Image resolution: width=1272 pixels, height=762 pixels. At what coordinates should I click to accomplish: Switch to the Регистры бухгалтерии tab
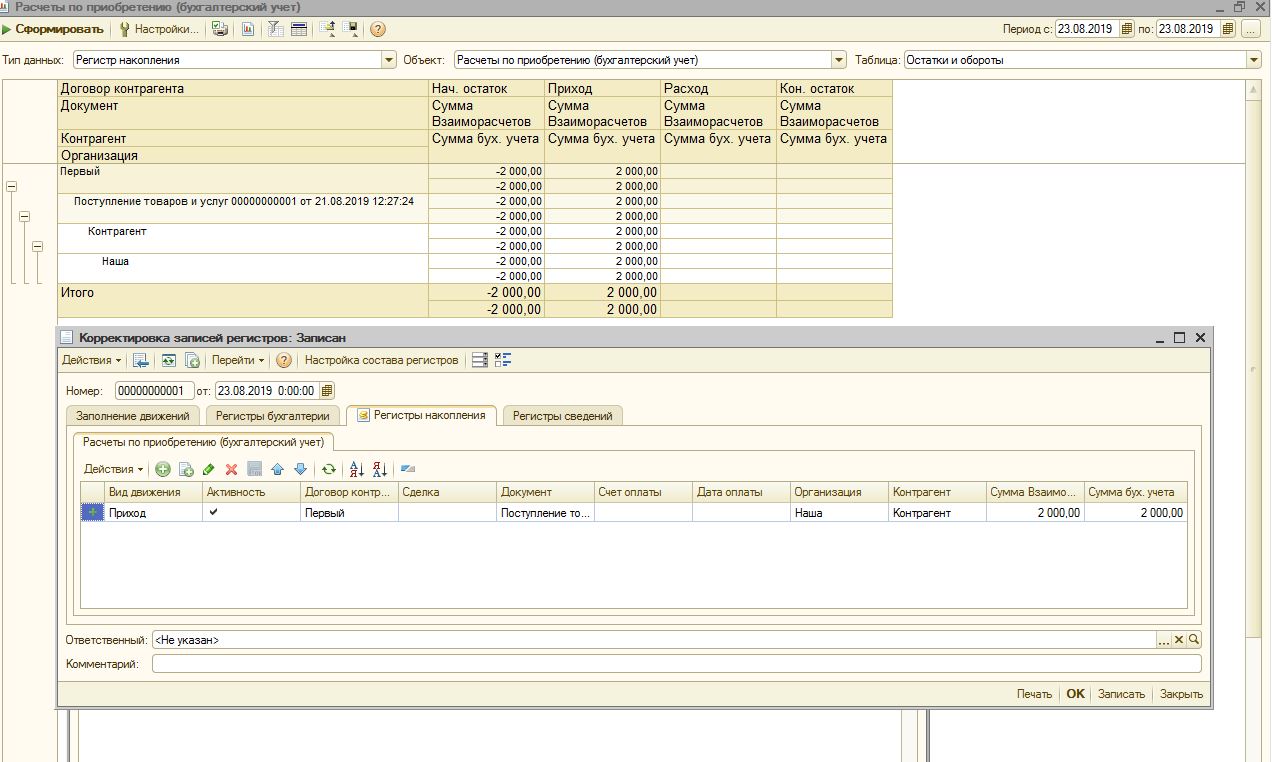[272, 416]
